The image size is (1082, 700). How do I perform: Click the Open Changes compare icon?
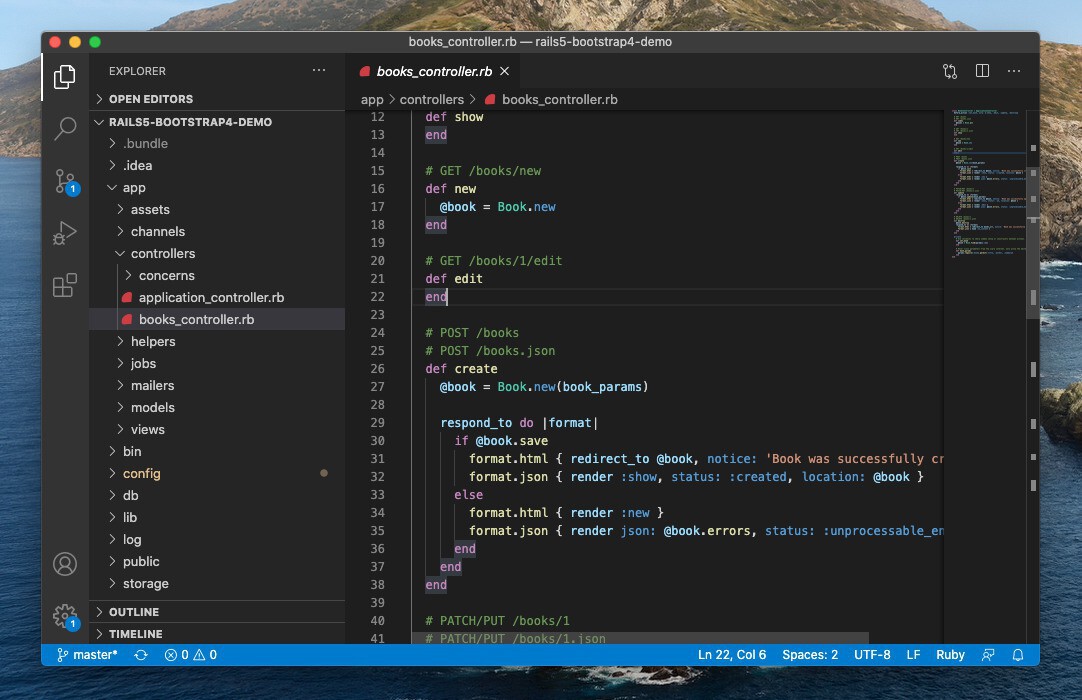click(950, 71)
